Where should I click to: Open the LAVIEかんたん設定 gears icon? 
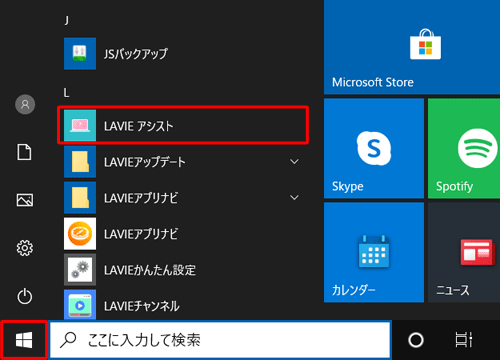[x=80, y=269]
